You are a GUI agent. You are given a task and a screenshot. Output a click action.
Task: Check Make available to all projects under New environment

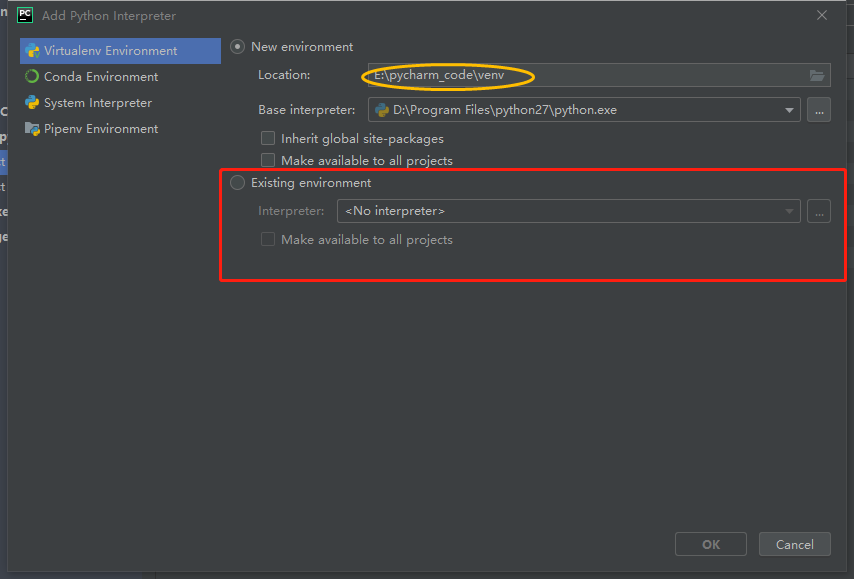268,160
